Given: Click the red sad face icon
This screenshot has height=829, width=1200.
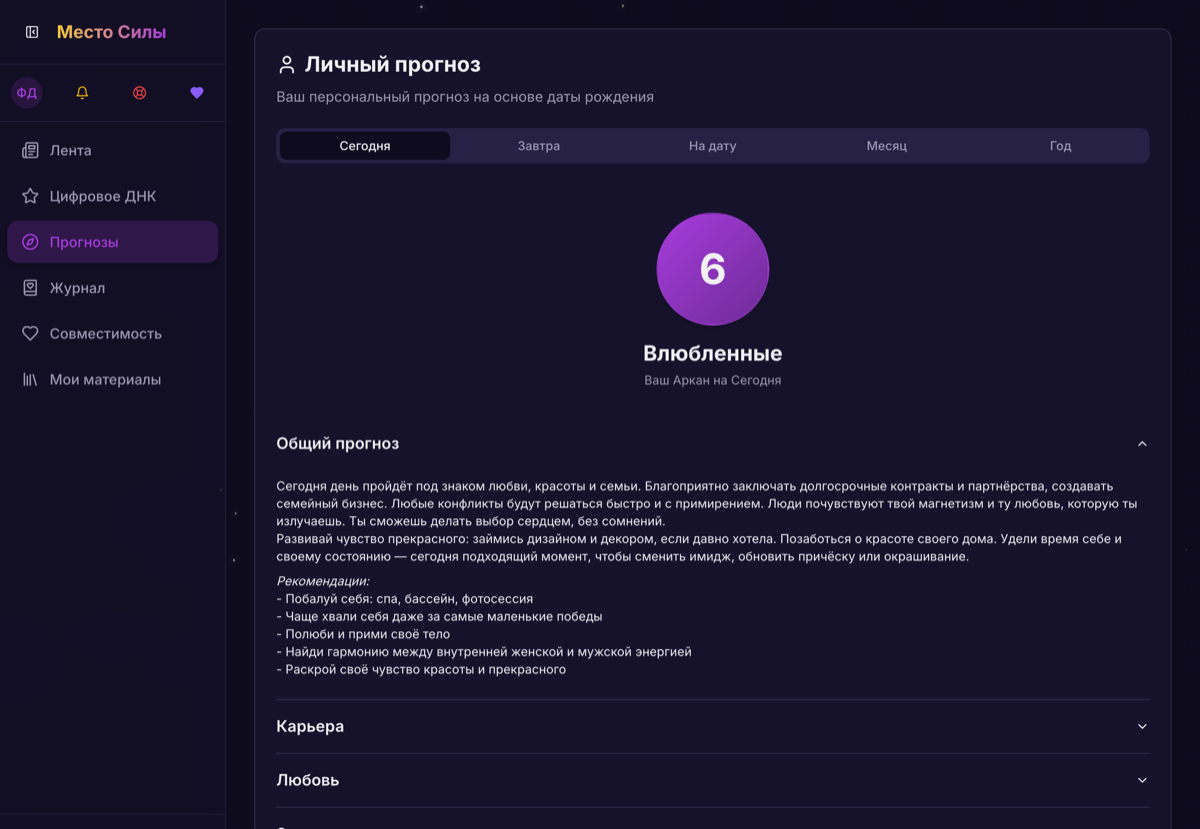Looking at the screenshot, I should (139, 93).
